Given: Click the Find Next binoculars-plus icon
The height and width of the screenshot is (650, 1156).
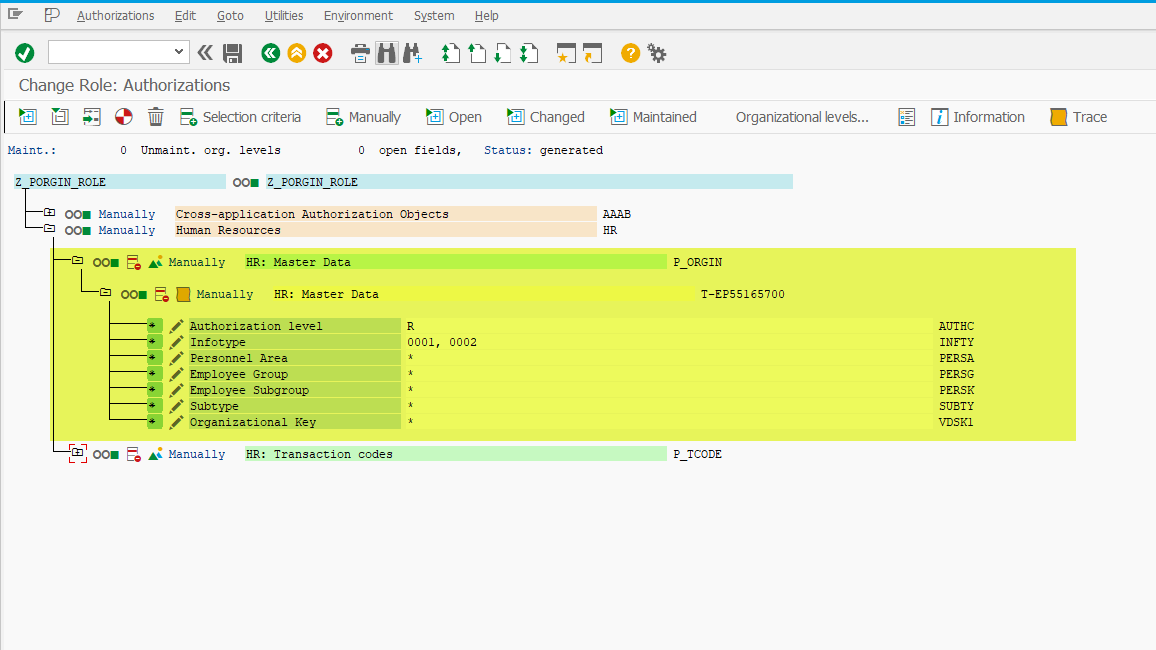Looking at the screenshot, I should [413, 53].
